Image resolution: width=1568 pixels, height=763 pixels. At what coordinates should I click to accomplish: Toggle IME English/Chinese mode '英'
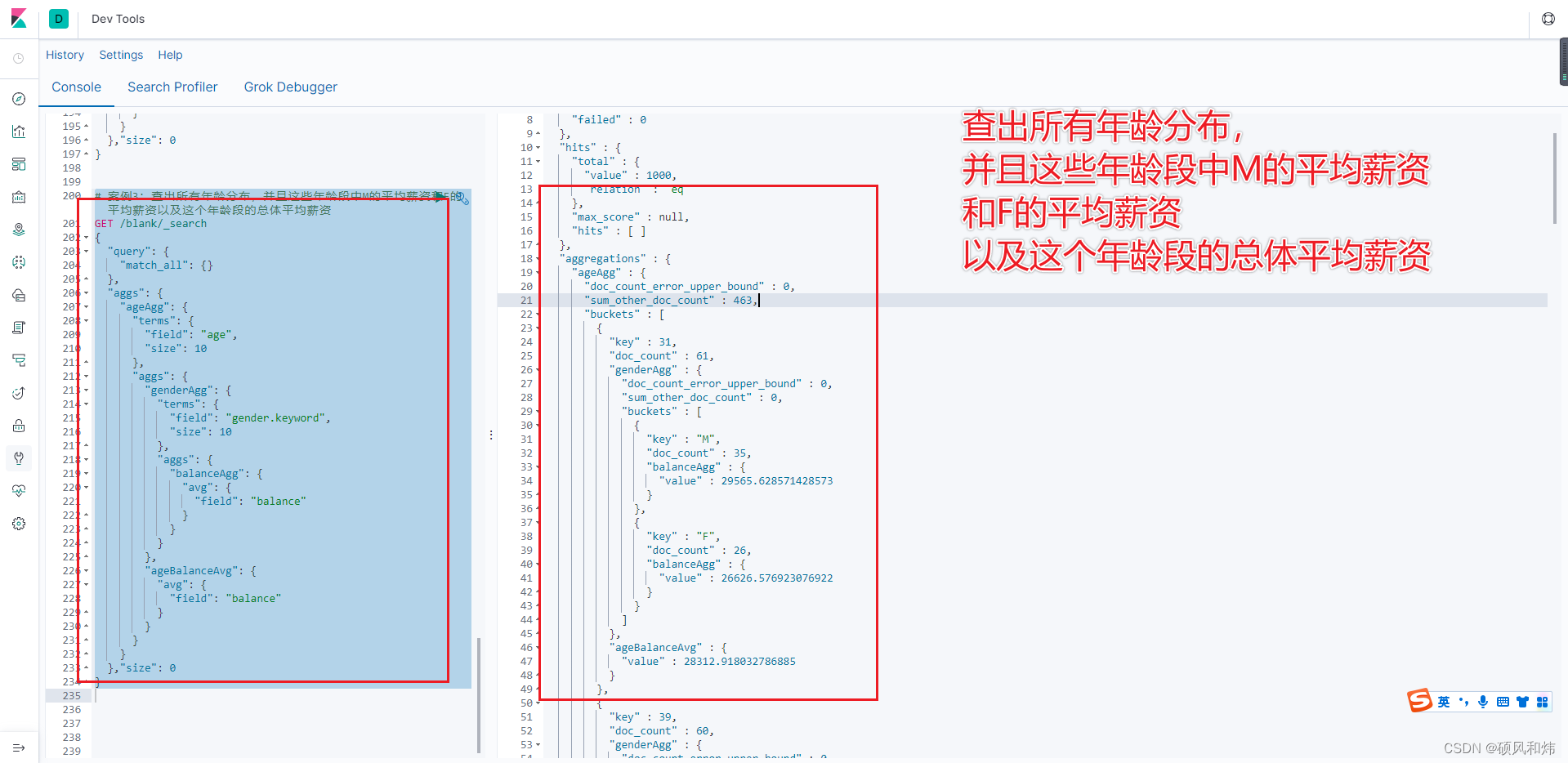1444,702
